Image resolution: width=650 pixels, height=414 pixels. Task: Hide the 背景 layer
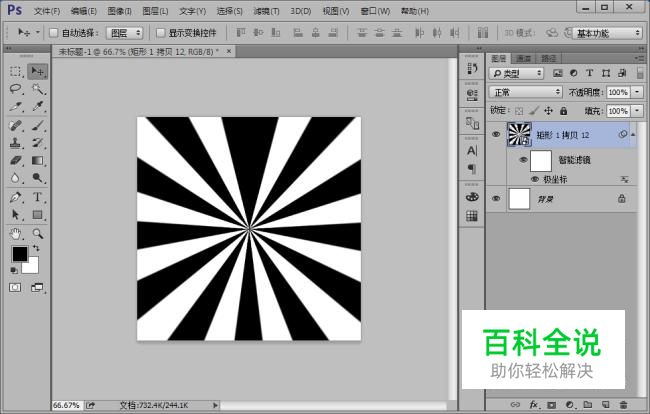(496, 199)
